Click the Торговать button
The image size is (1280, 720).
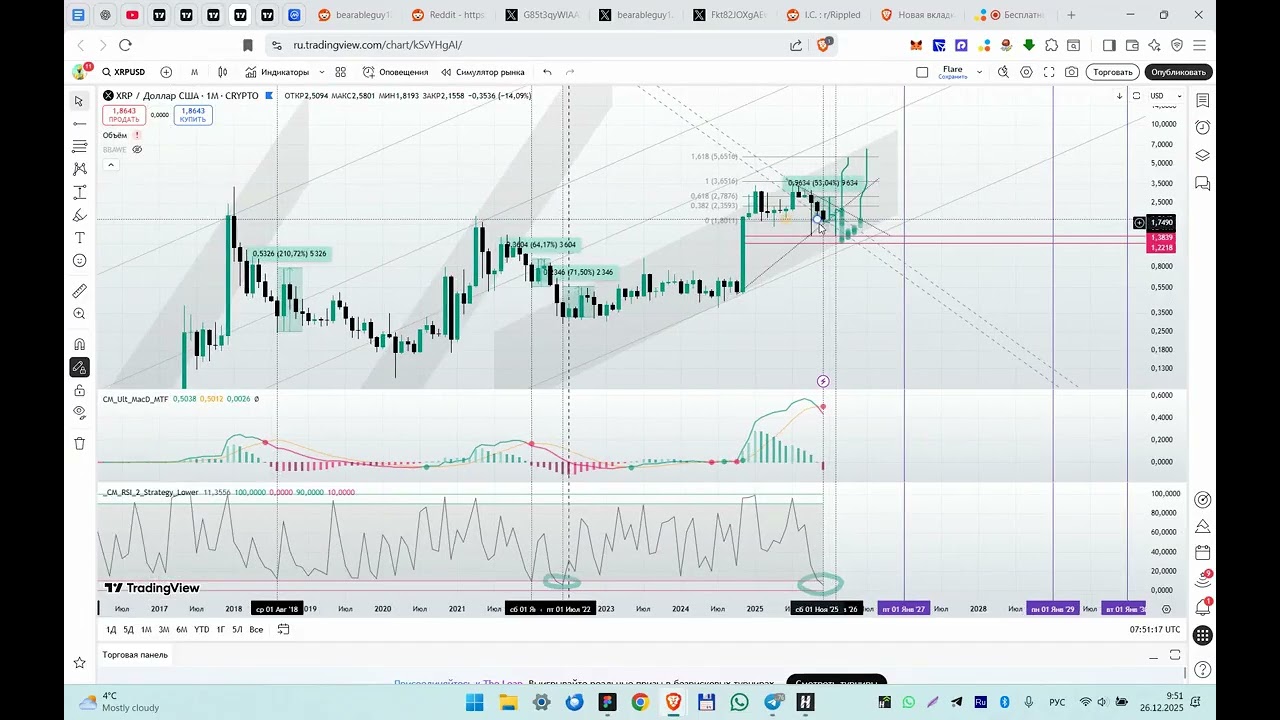pos(1113,72)
